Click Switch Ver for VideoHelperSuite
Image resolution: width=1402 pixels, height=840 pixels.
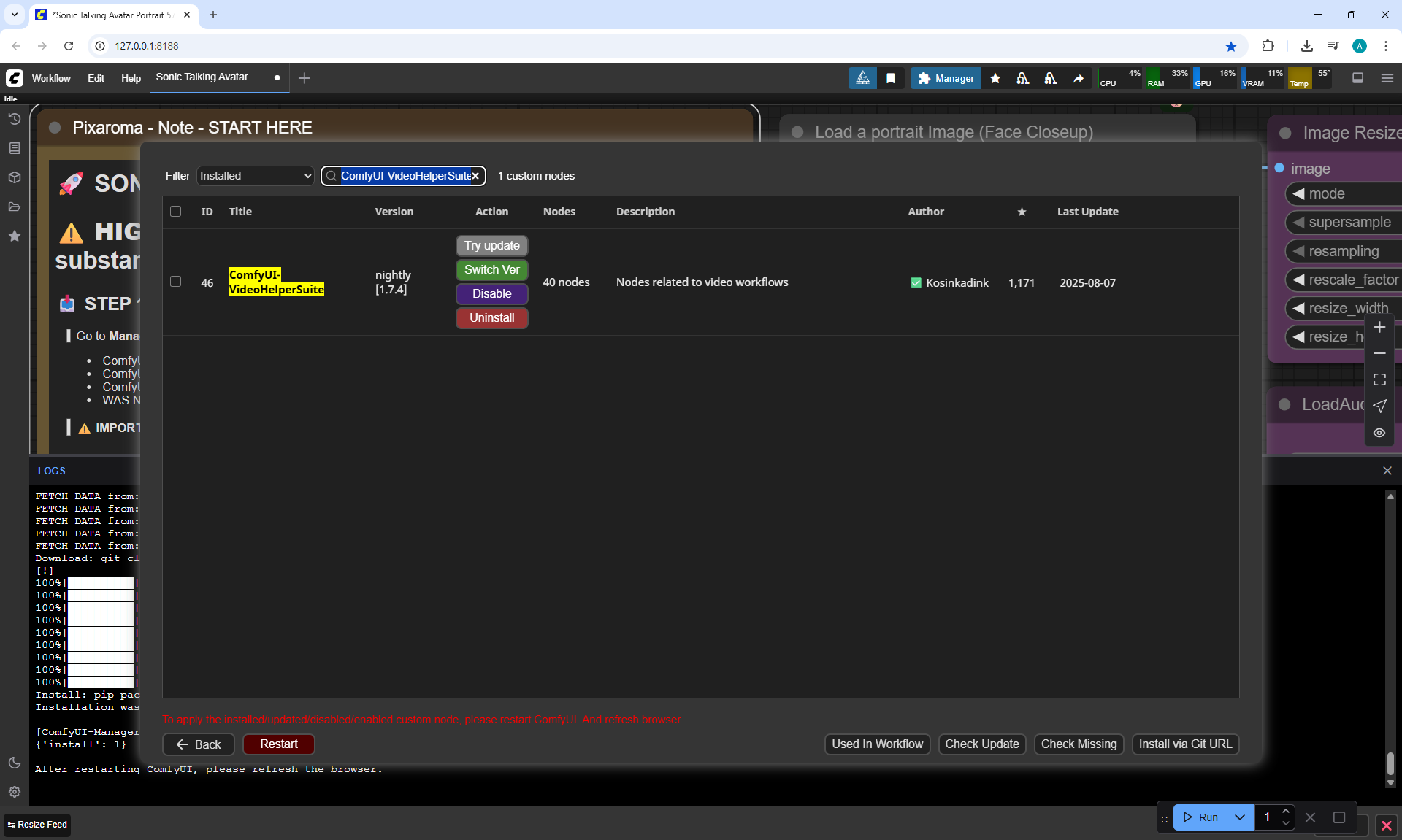click(491, 270)
